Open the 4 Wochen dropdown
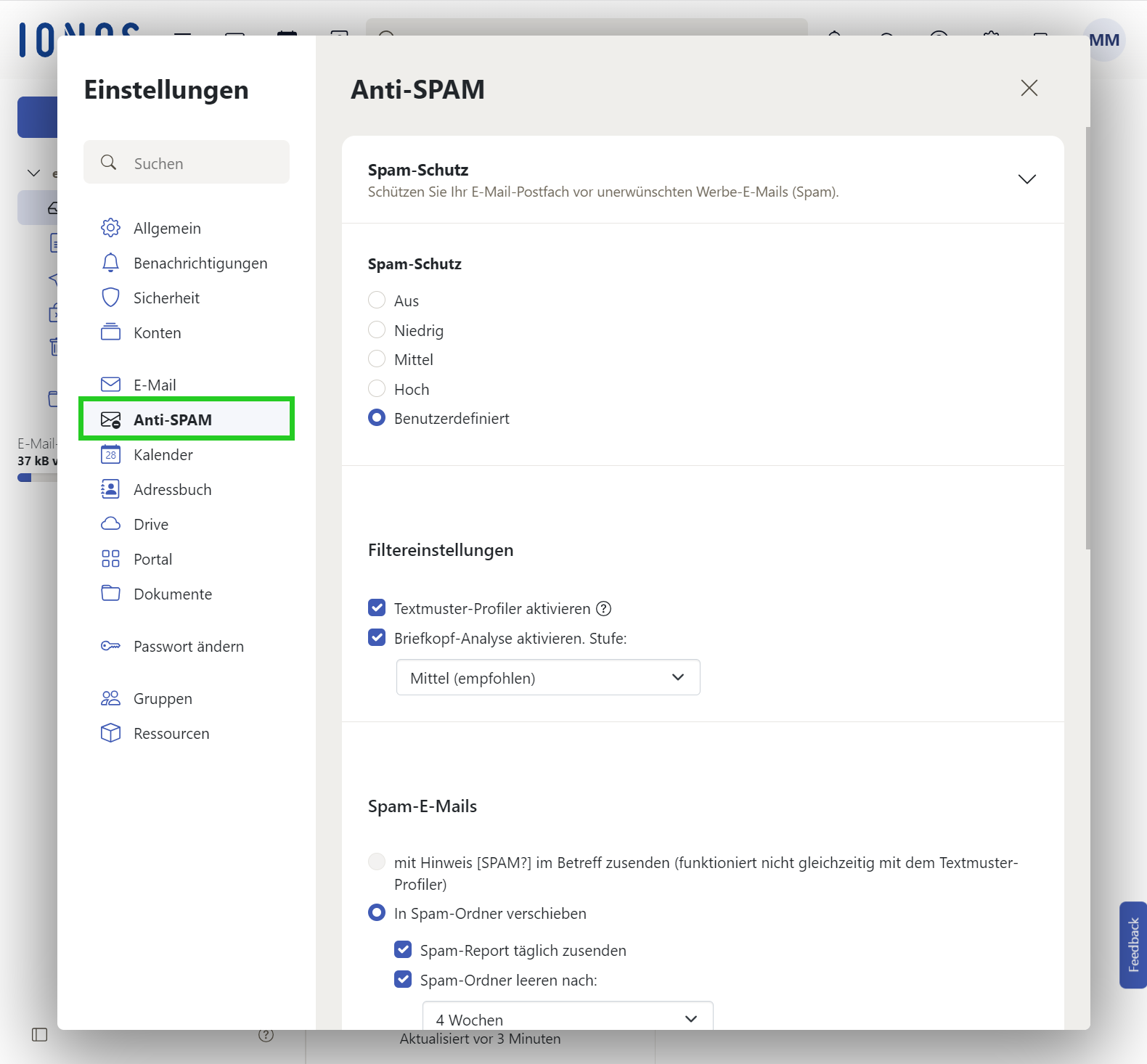The width and height of the screenshot is (1147, 1064). click(x=567, y=1019)
